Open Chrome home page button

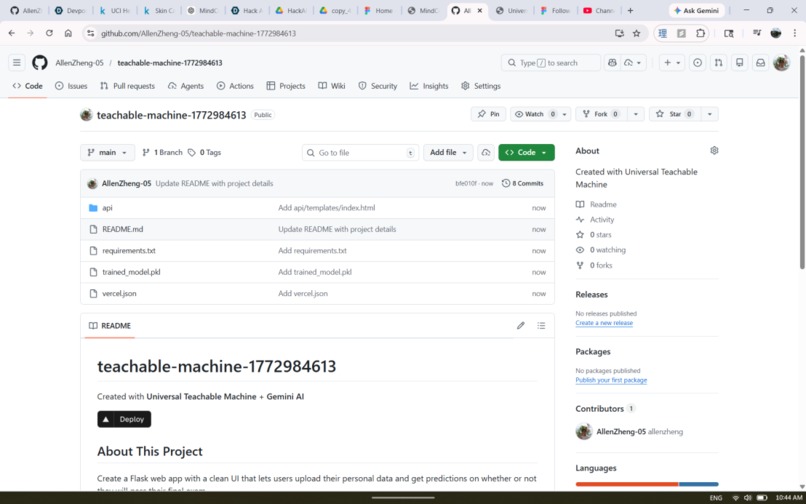coord(68,33)
